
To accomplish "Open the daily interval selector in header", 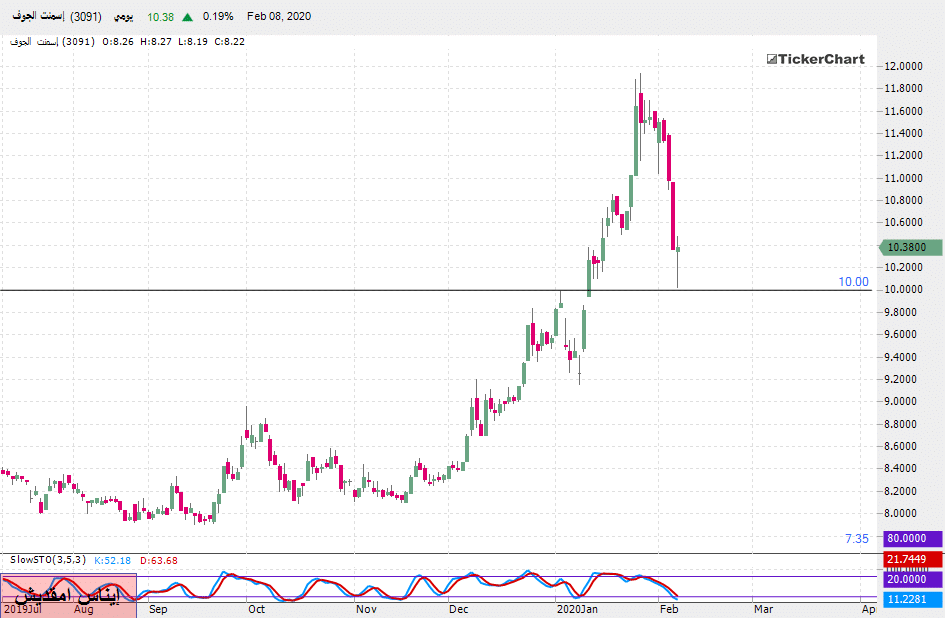I will 120,17.
